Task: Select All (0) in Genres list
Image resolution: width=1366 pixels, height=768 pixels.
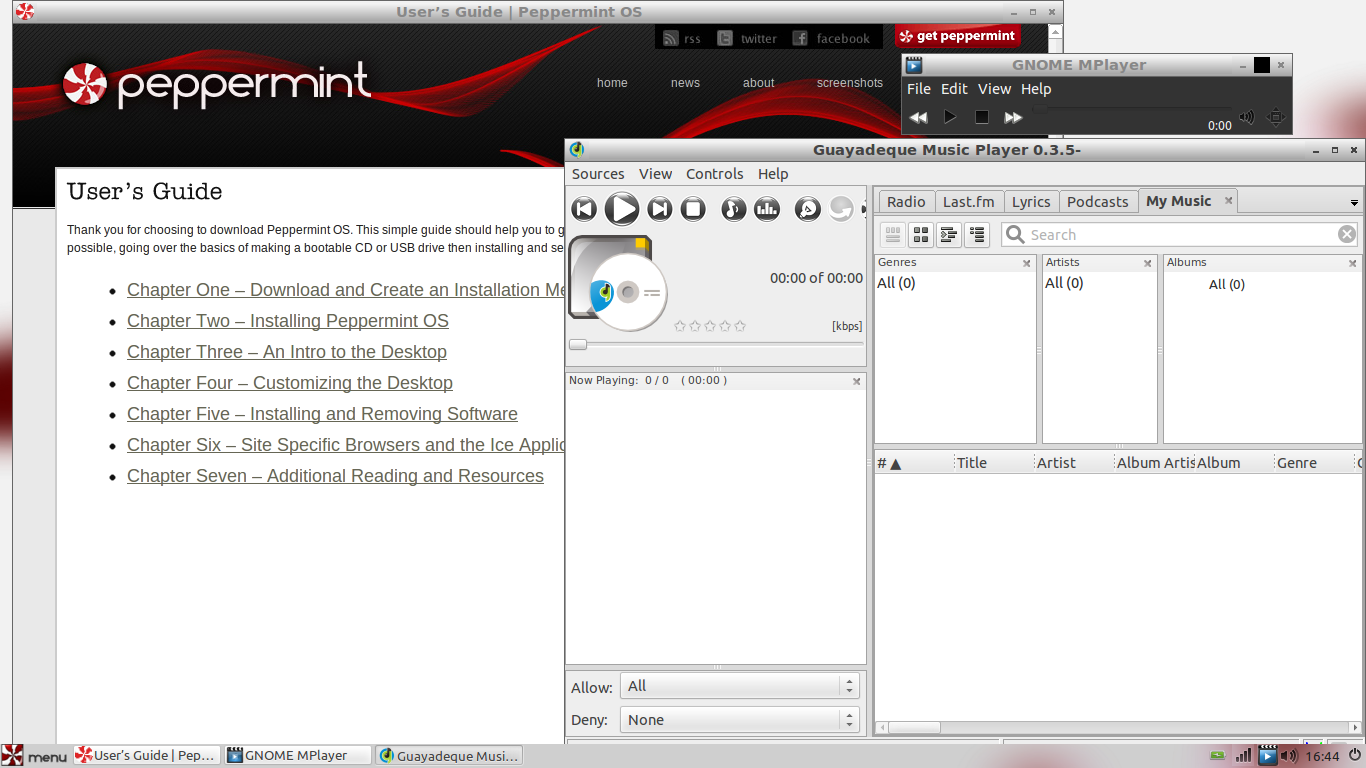Action: tap(896, 283)
